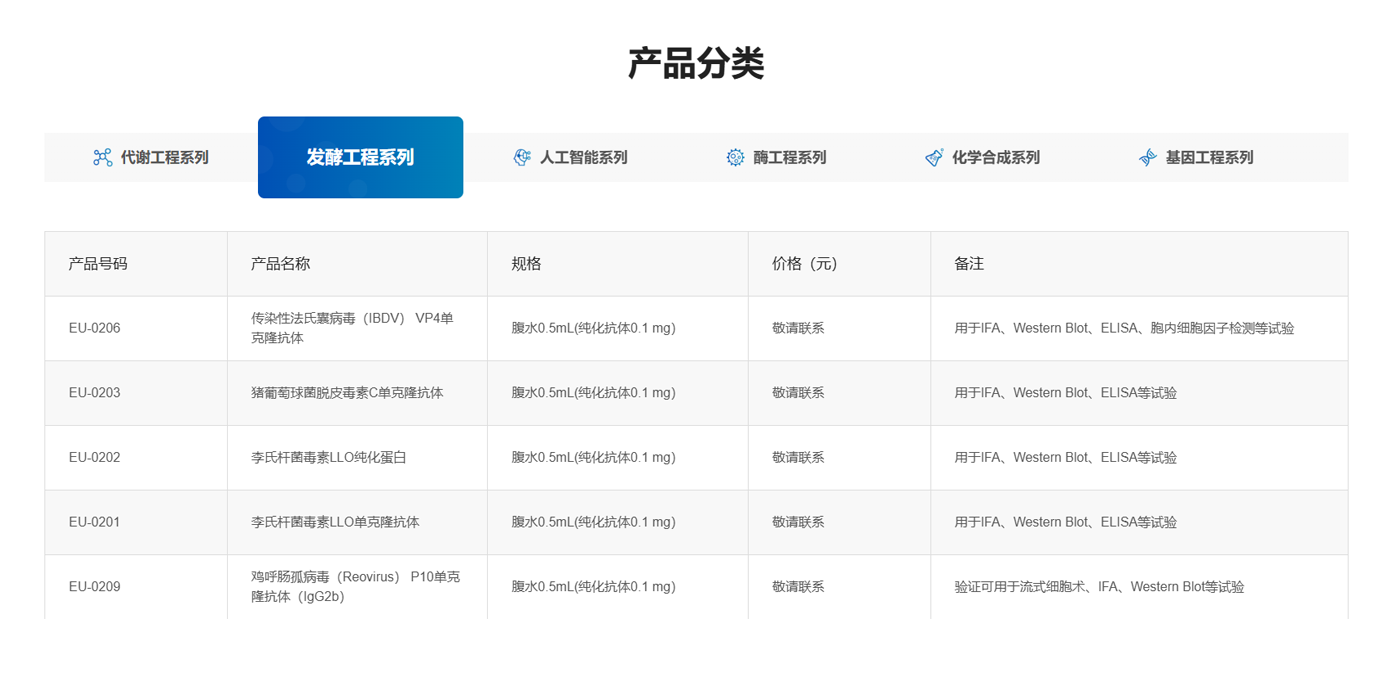
Task: Click the 腹水0.5mL specification in EU-0206 row
Action: 593,328
